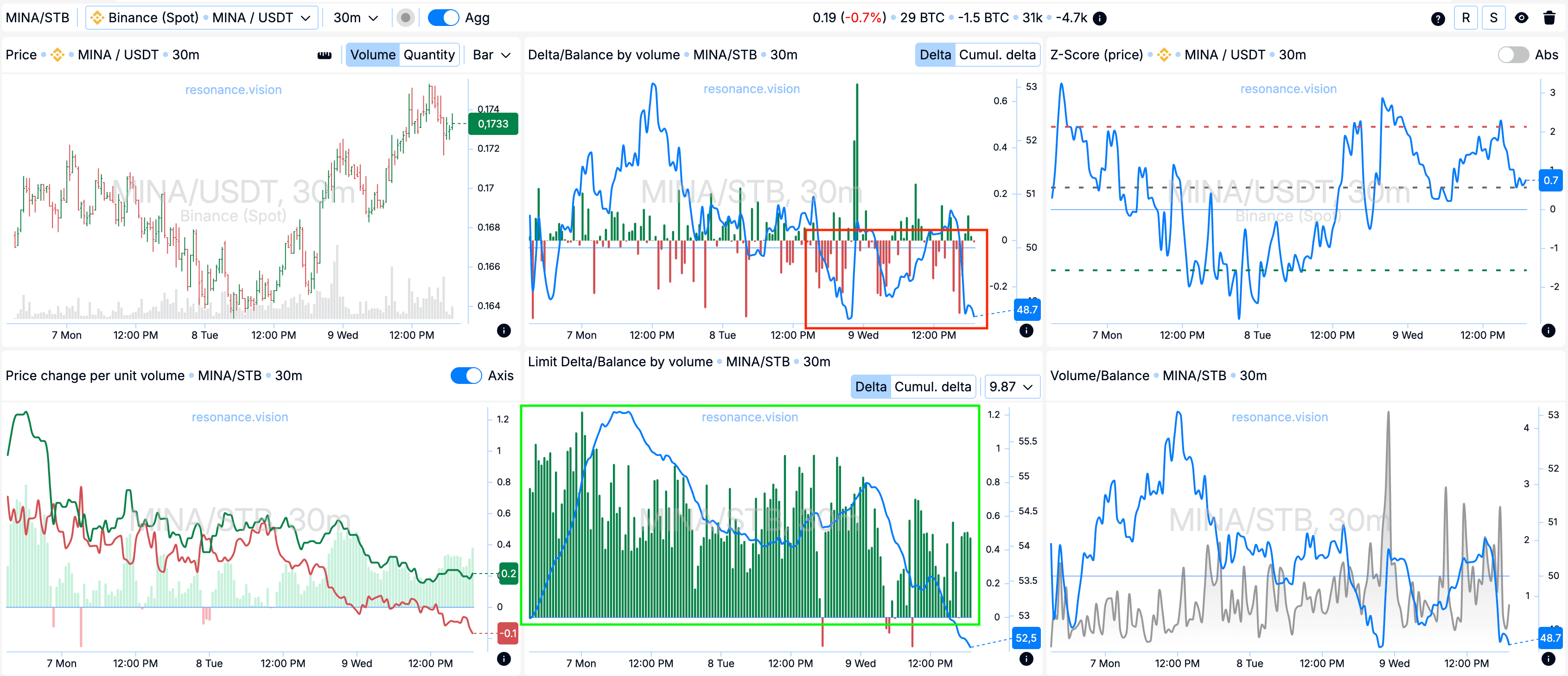Click Binance logo icon in Z-Score panel header
The width and height of the screenshot is (1568, 676).
[x=1164, y=55]
